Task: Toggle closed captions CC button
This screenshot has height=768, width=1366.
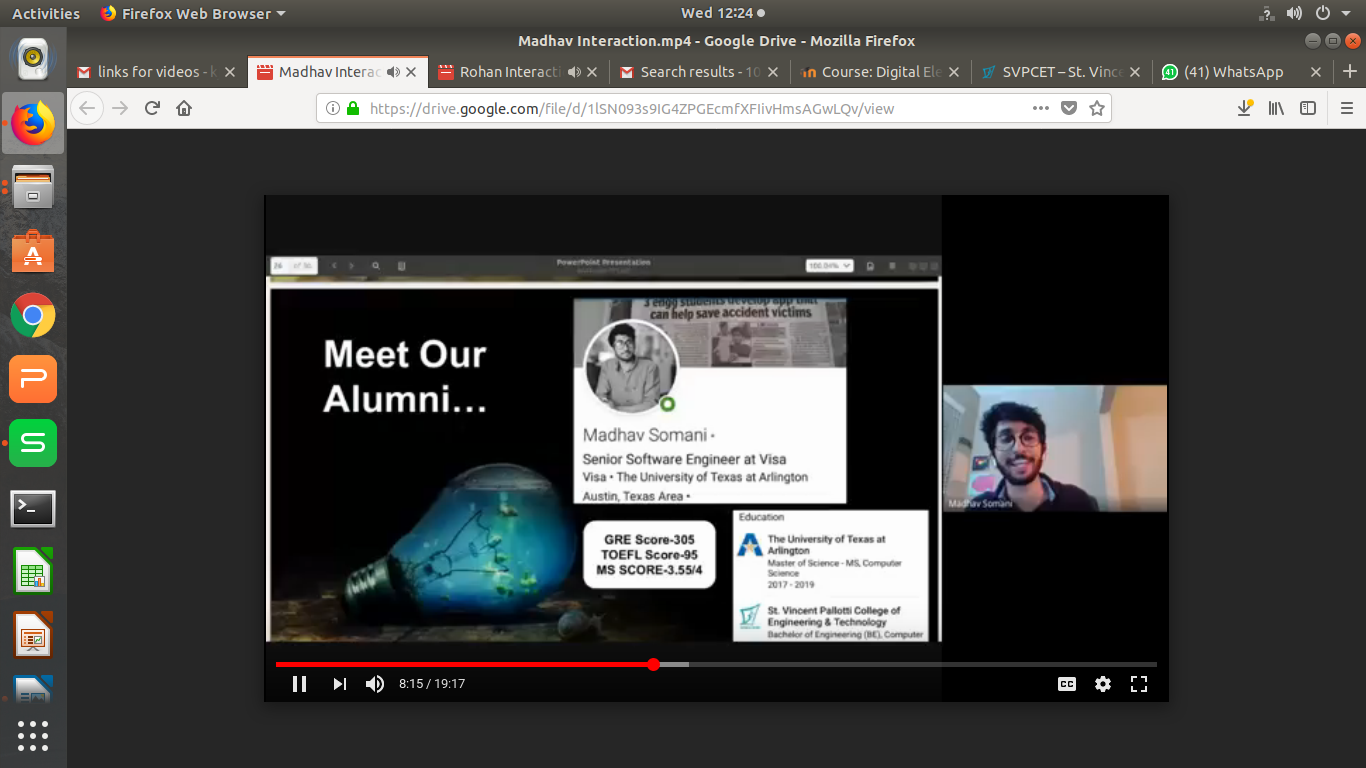Action: 1067,684
